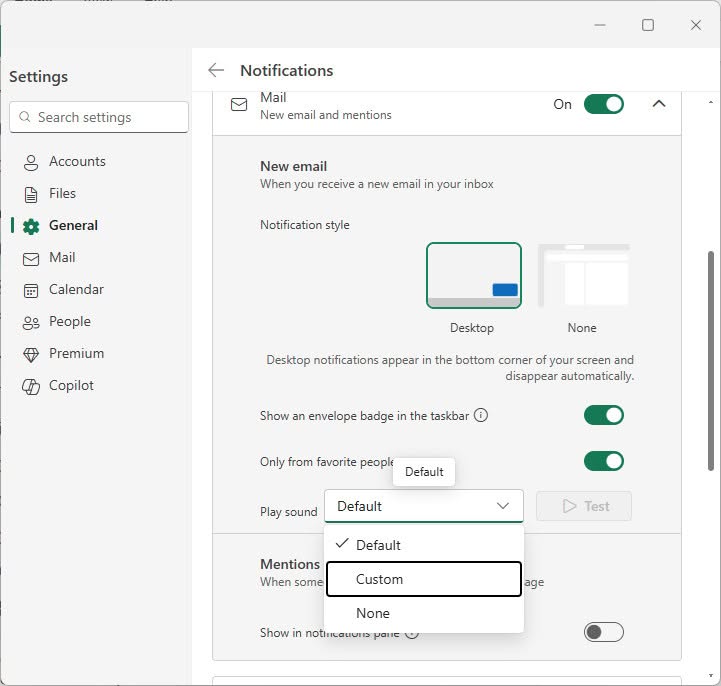
Task: Turn off Mail notifications toggle
Action: coord(604,104)
